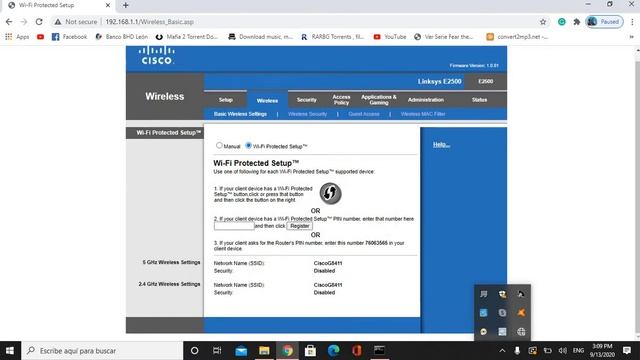The image size is (640, 360).
Task: Close the Wi-Fi Protected Setup tab
Action: pyautogui.click(x=108, y=5)
